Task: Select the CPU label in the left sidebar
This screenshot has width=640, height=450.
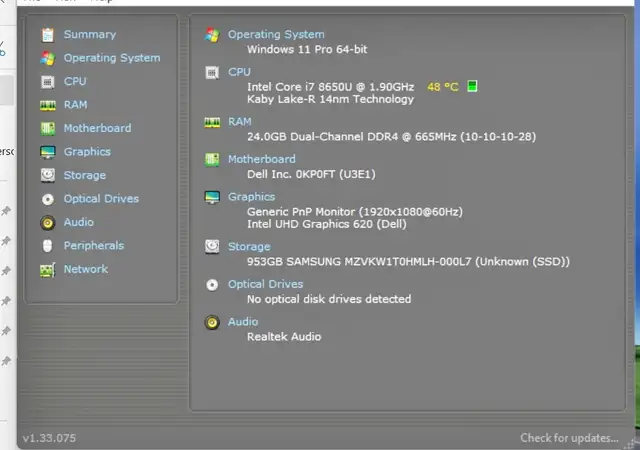Action: click(x=75, y=81)
